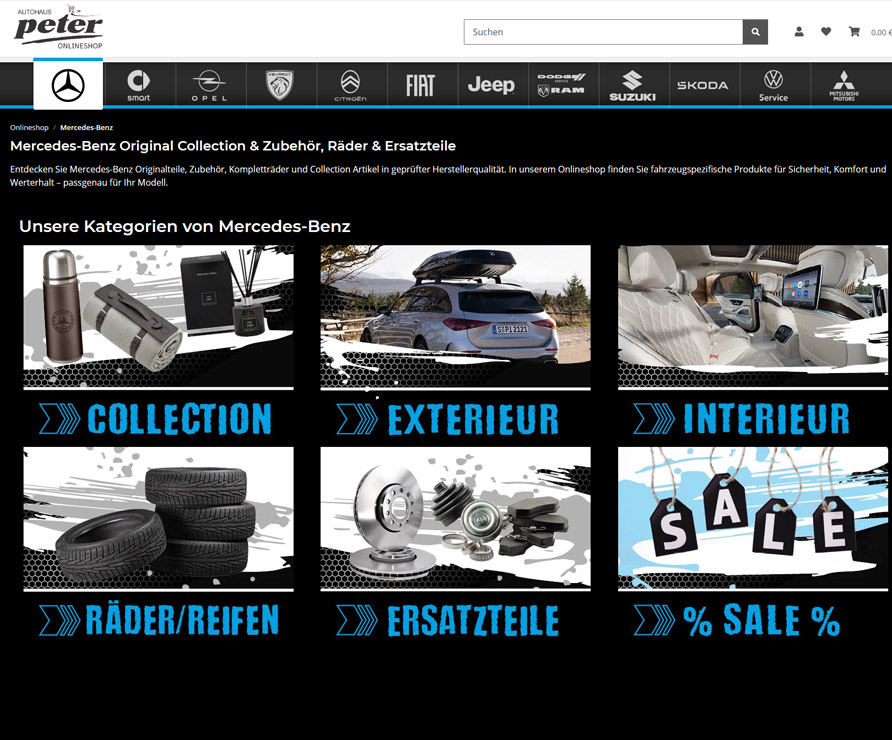Open the user account icon
This screenshot has width=892, height=740.
tap(799, 32)
